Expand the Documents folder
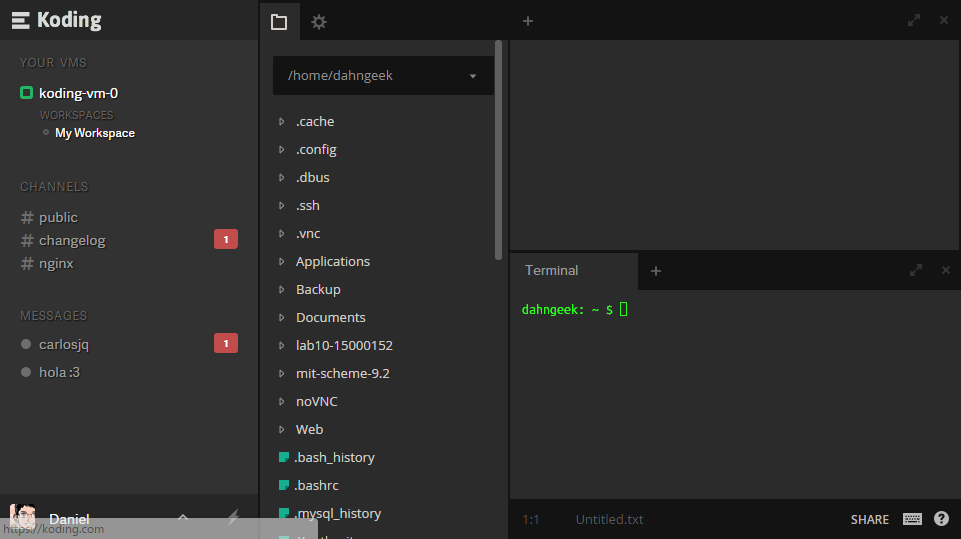This screenshot has height=539, width=961. (282, 318)
